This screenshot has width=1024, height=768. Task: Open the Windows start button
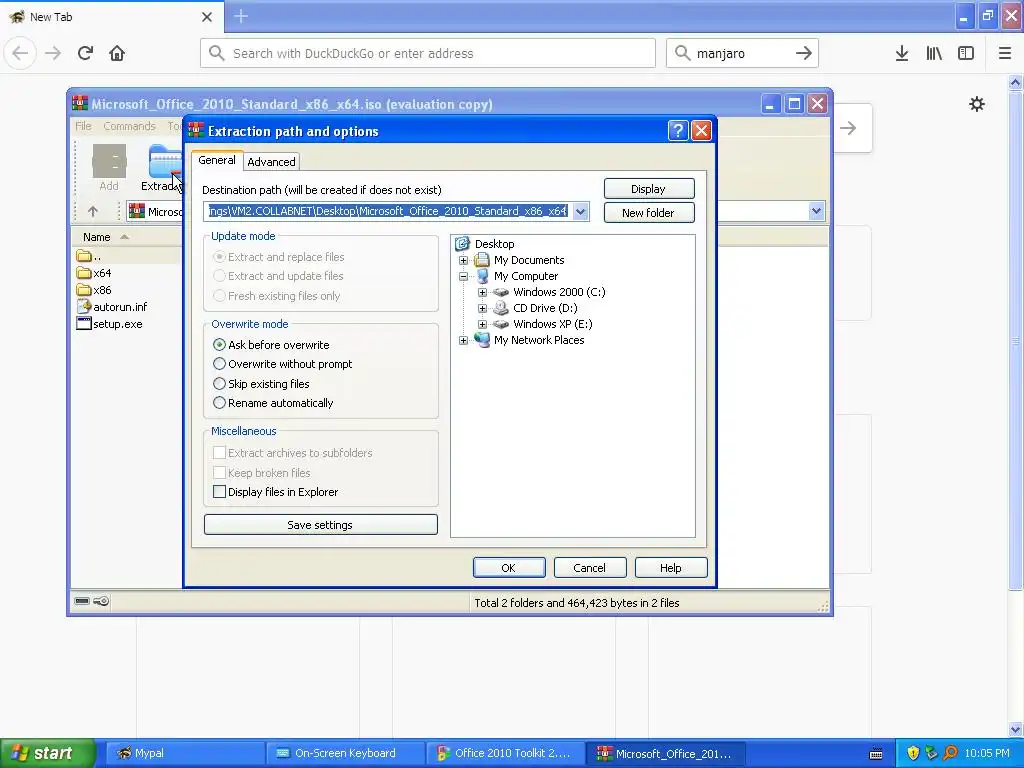click(47, 753)
